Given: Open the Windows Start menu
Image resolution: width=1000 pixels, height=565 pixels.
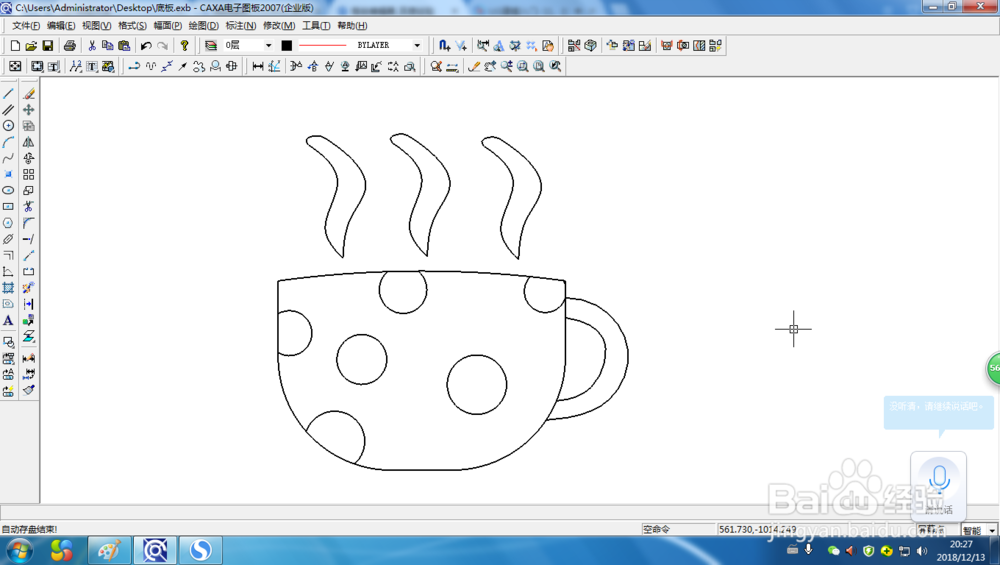Looking at the screenshot, I should pyautogui.click(x=20, y=550).
